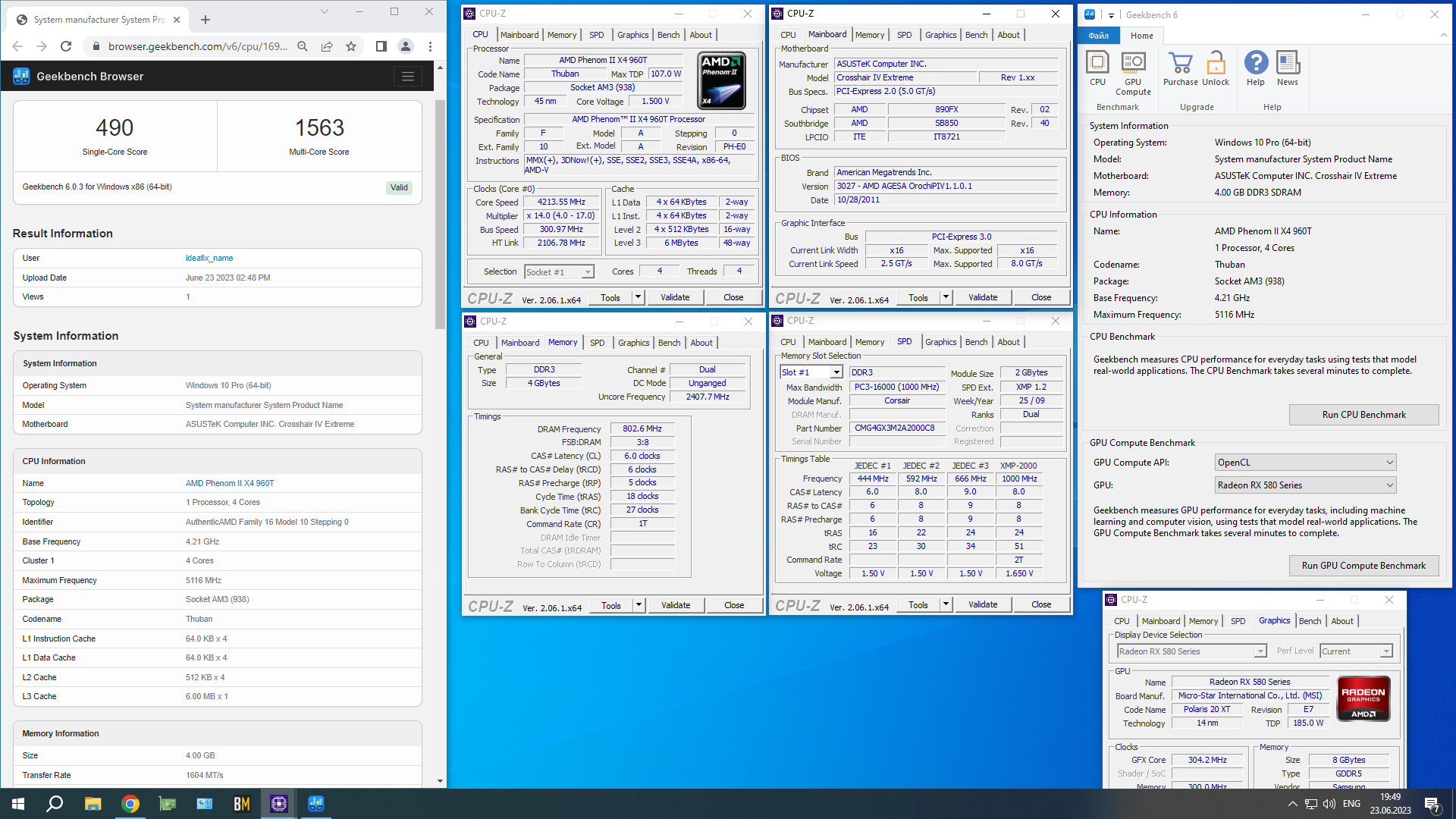The height and width of the screenshot is (819, 1456).
Task: Click the Geekbench browser page vertical scrollbar
Action: coord(440,214)
